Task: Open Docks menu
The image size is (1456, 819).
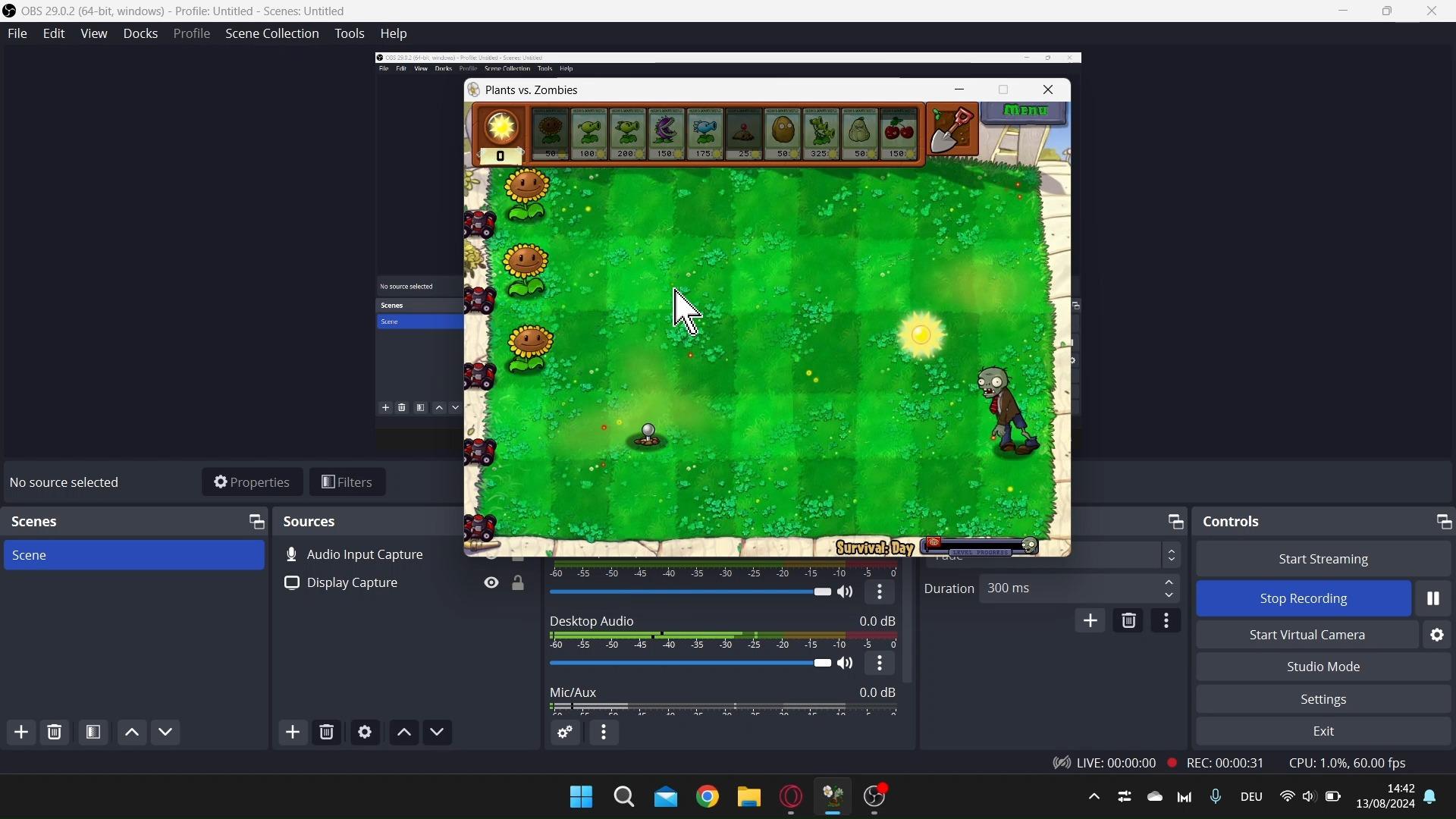Action: click(141, 33)
